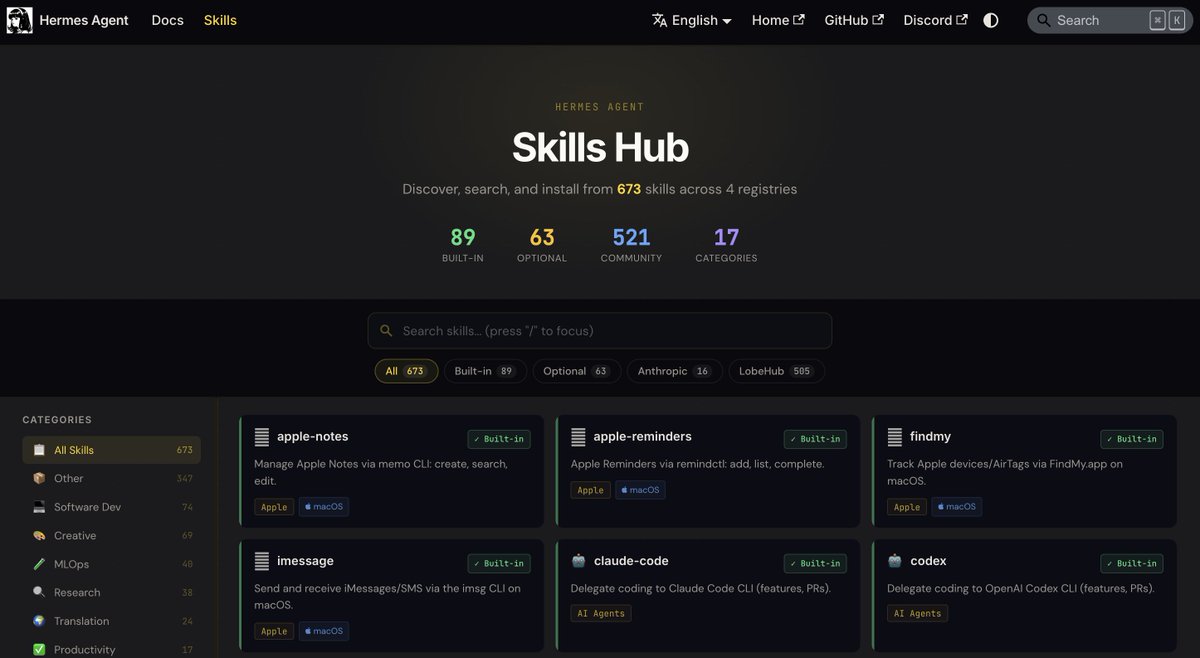This screenshot has width=1200, height=658.
Task: Click the imessage card icon
Action: [x=262, y=561]
